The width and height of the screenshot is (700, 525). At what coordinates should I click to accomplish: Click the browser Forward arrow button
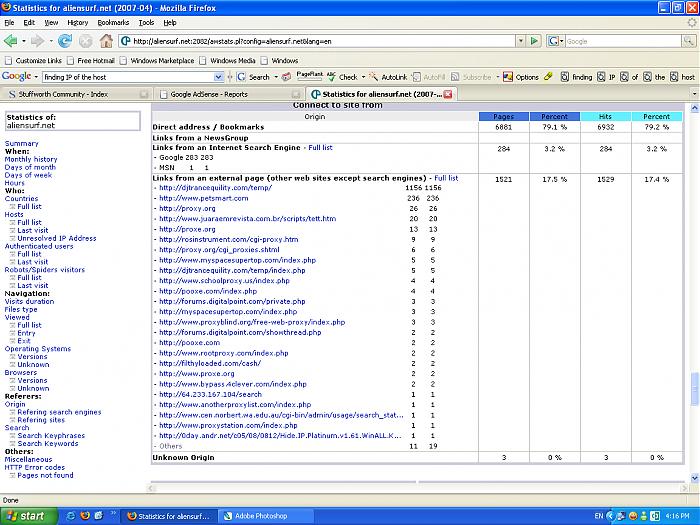coord(38,41)
